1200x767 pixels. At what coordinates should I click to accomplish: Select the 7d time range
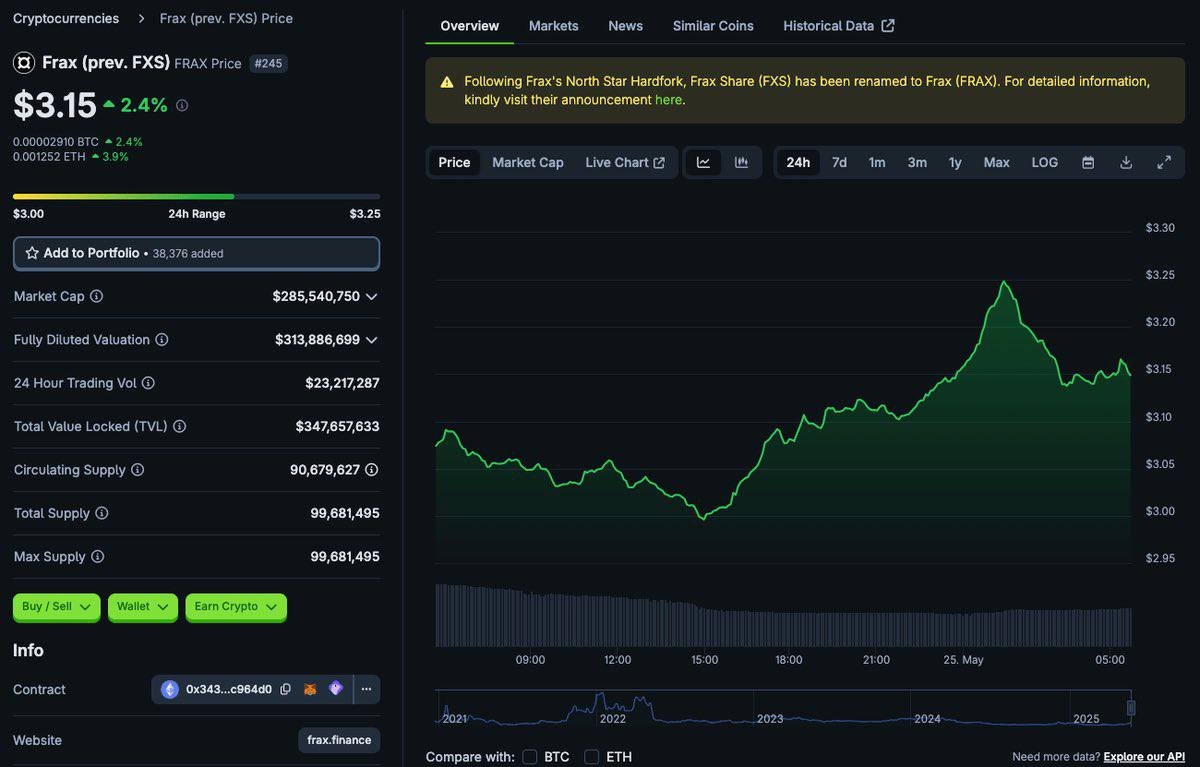(839, 163)
